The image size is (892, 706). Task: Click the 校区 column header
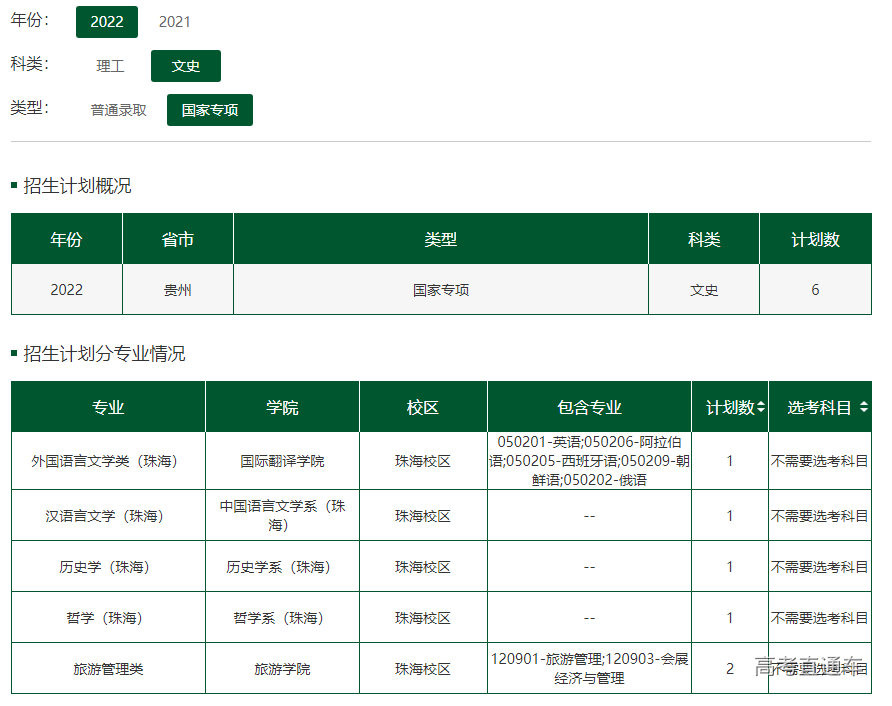tap(423, 408)
